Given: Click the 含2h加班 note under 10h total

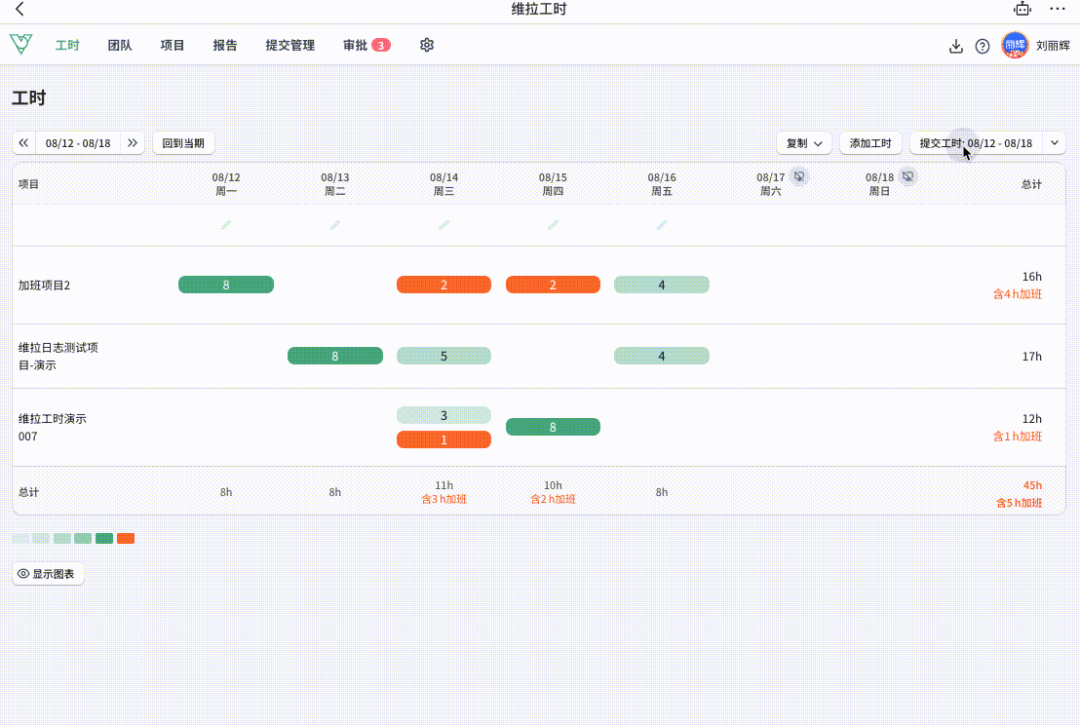Looking at the screenshot, I should [x=552, y=499].
